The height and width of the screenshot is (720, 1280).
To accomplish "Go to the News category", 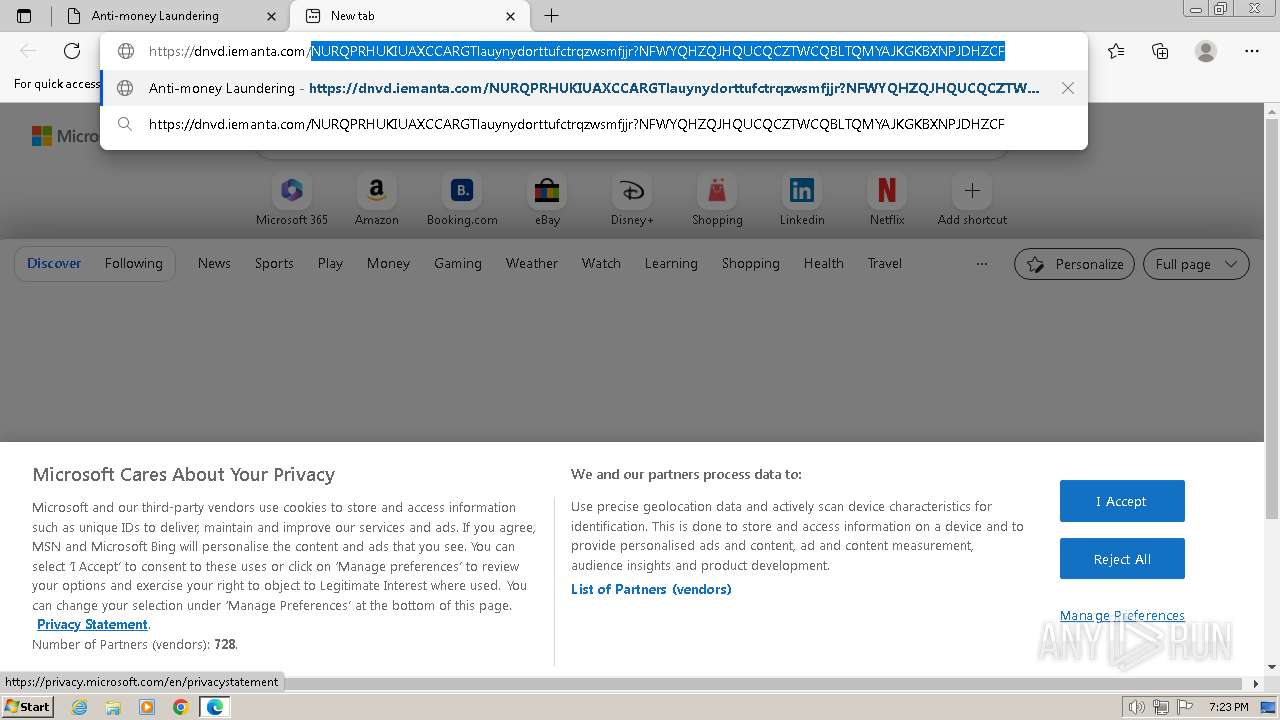I will click(x=214, y=263).
